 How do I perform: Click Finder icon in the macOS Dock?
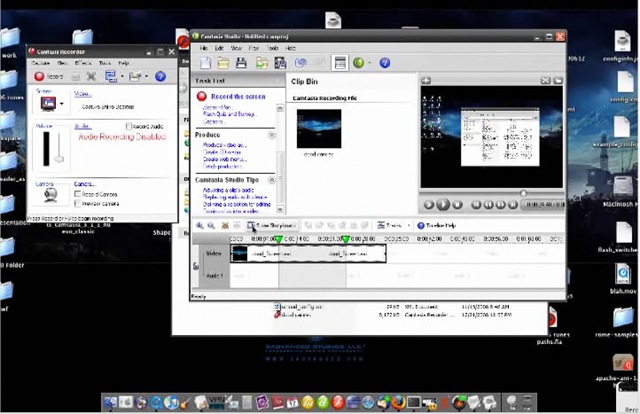click(110, 403)
